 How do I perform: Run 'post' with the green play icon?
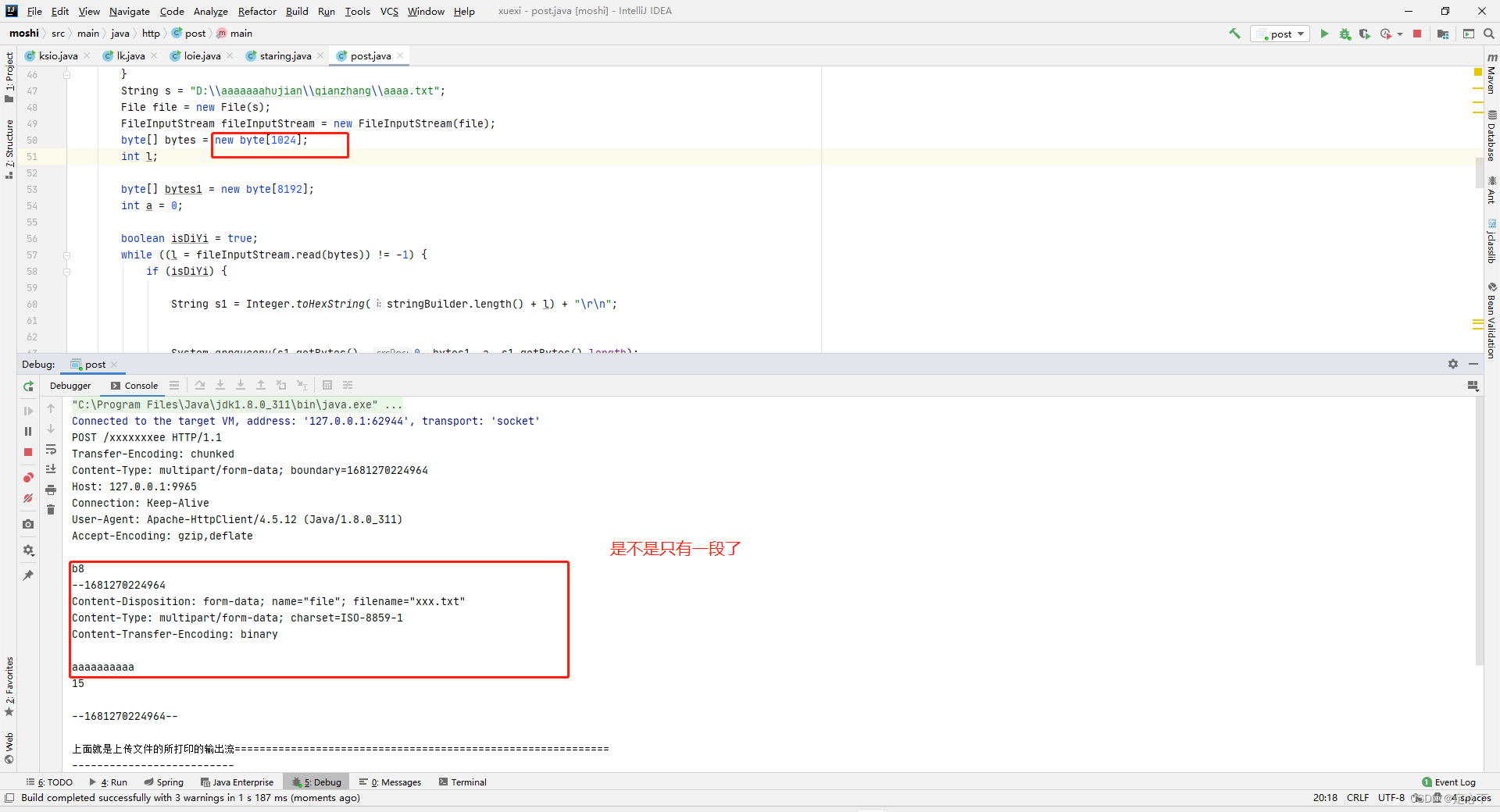click(x=1324, y=34)
